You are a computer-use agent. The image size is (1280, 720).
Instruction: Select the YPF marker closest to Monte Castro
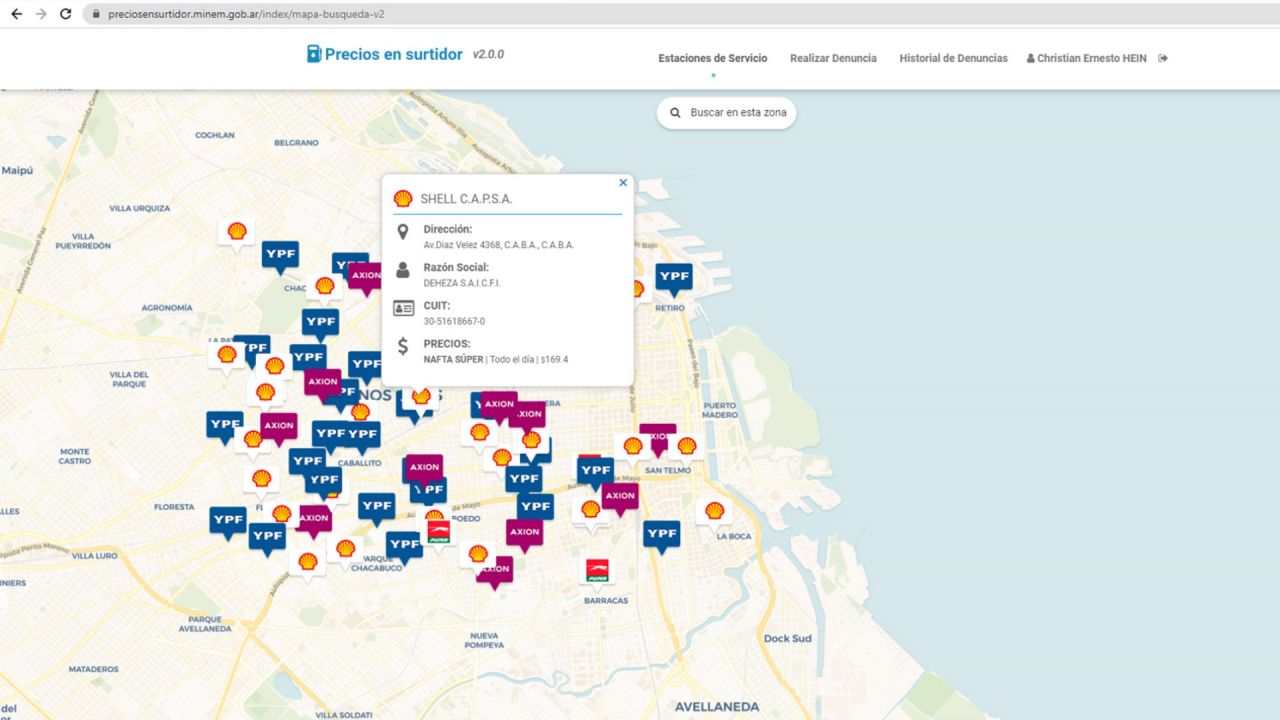(x=225, y=425)
